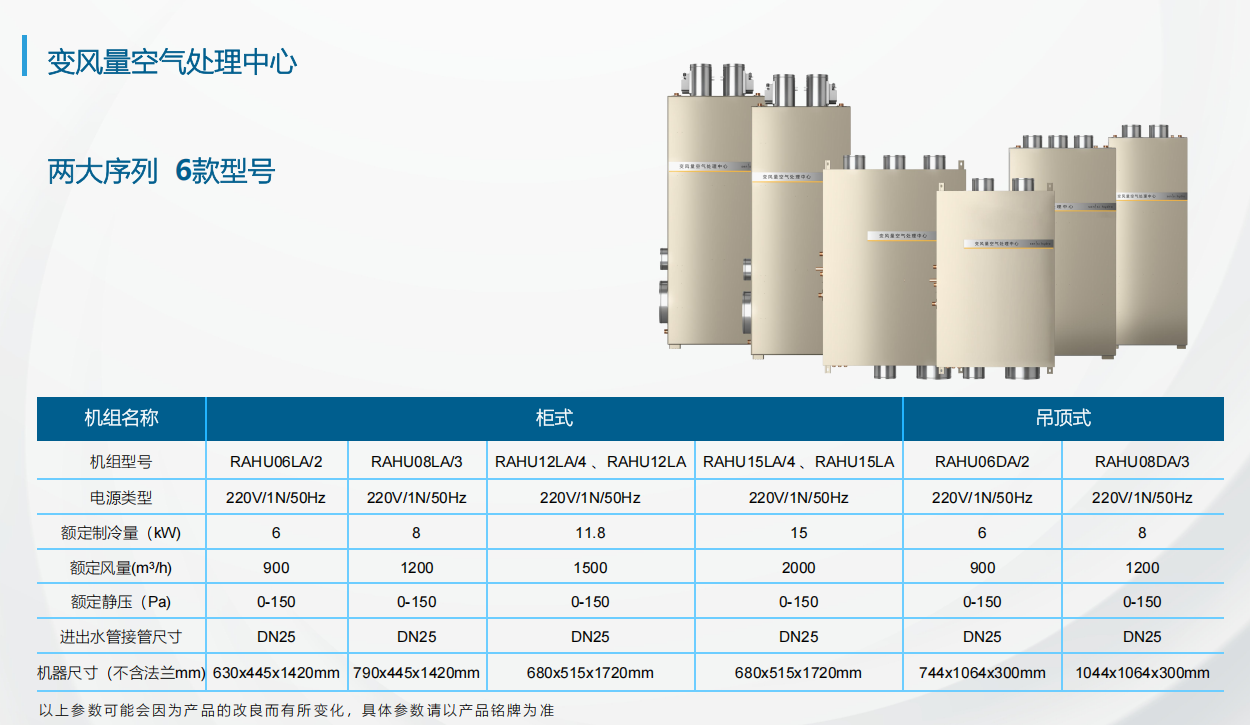Select the 柜式 column group header

(554, 418)
